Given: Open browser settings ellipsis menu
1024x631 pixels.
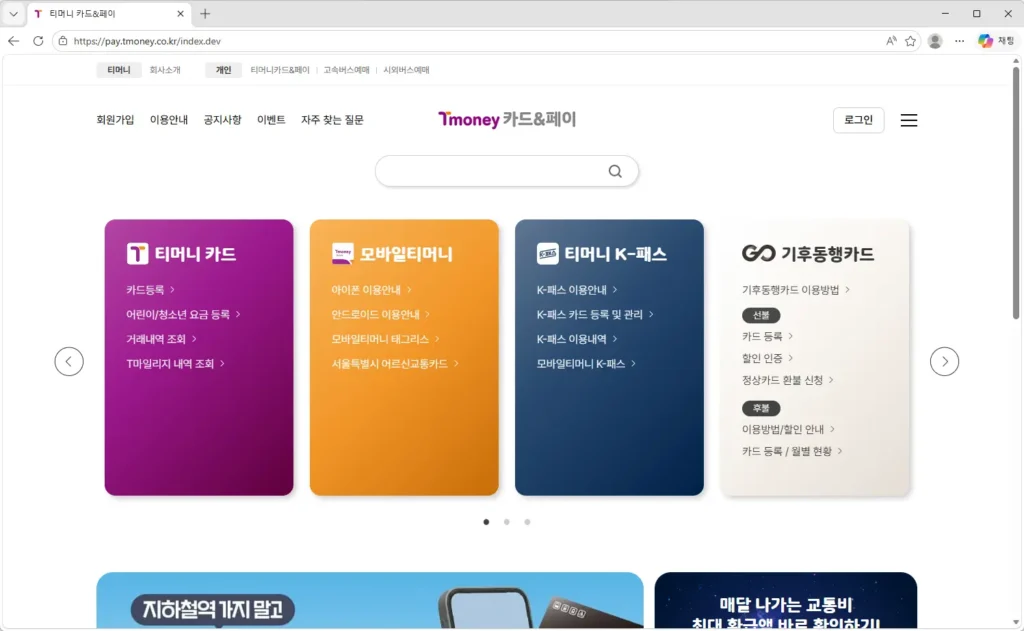Looking at the screenshot, I should (x=959, y=41).
